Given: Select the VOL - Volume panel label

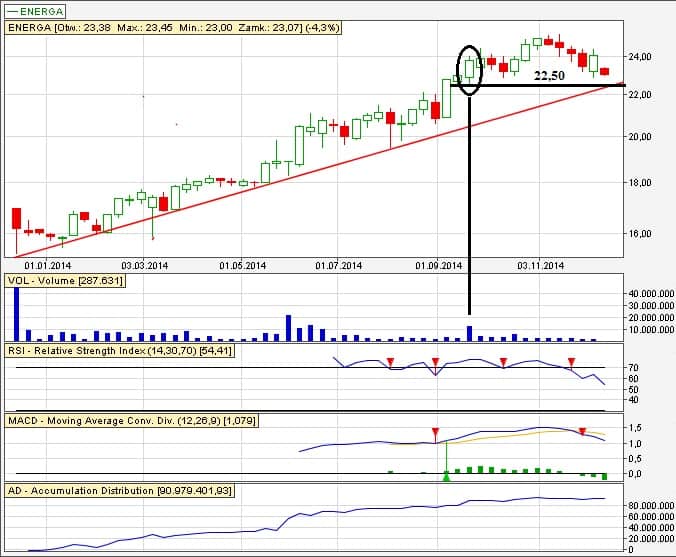Looking at the screenshot, I should [65, 282].
